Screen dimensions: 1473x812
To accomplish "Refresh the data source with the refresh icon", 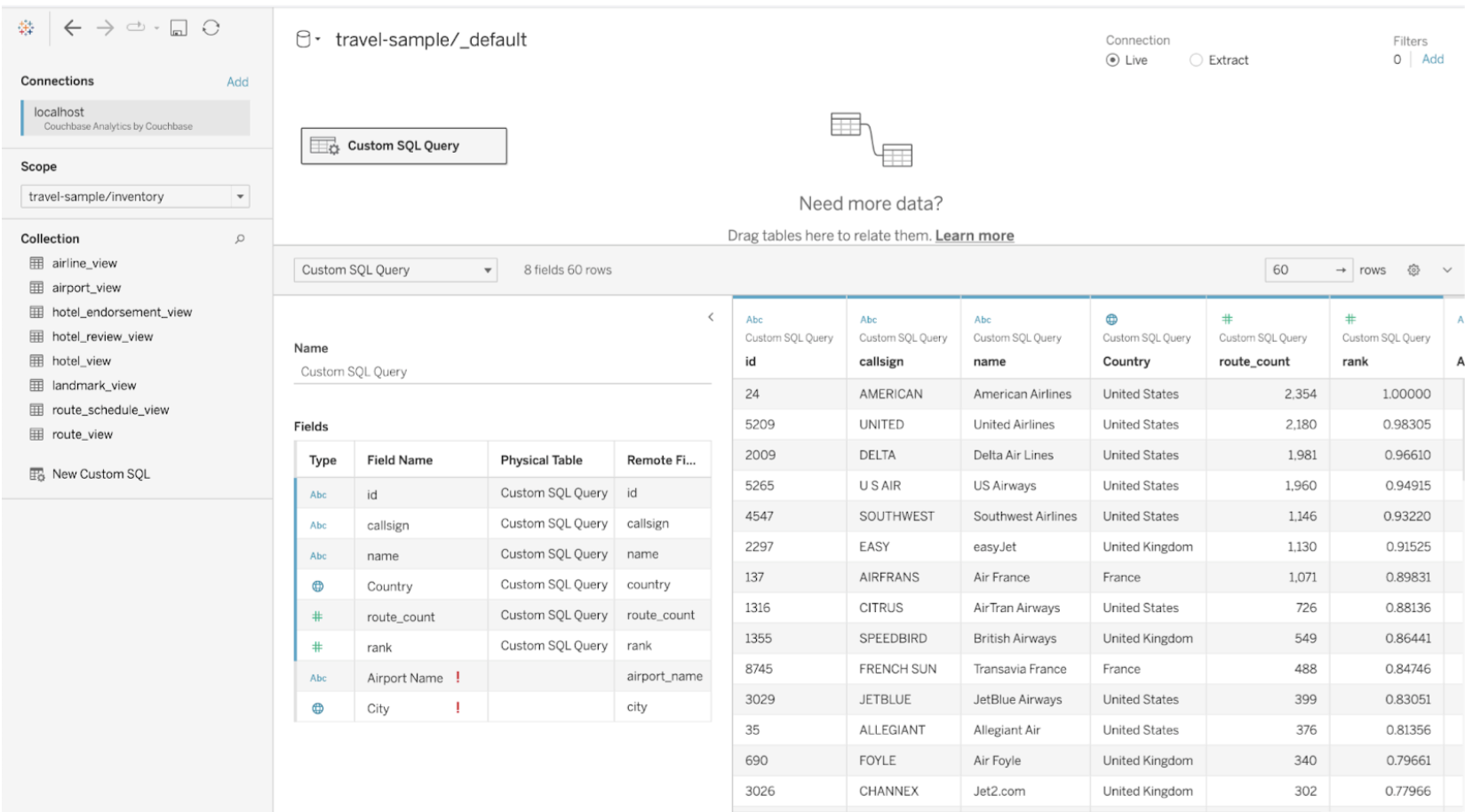I will (x=211, y=28).
